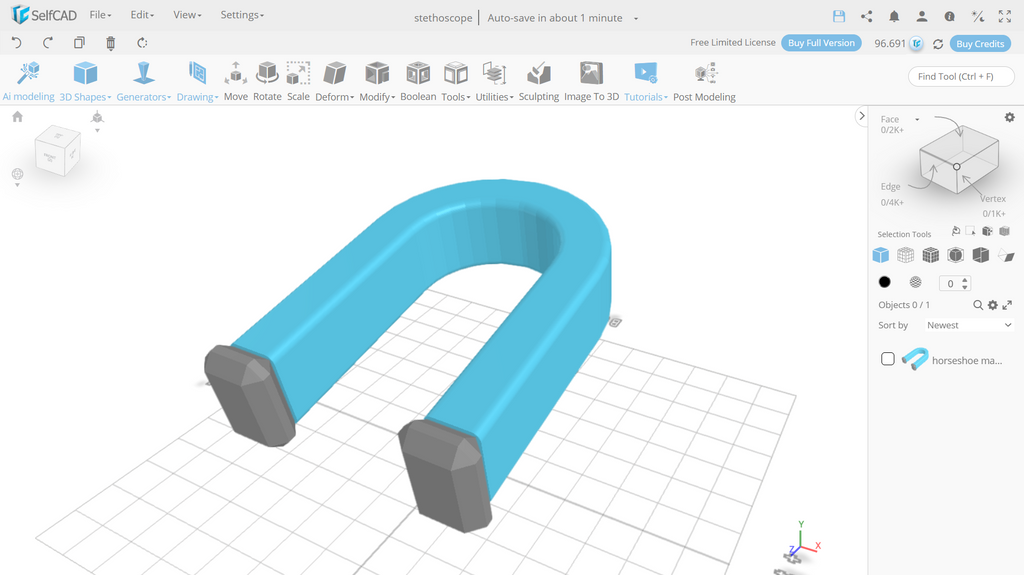Screen dimensions: 1024x575
Task: Toggle the dark split cube selection mode
Action: [980, 255]
